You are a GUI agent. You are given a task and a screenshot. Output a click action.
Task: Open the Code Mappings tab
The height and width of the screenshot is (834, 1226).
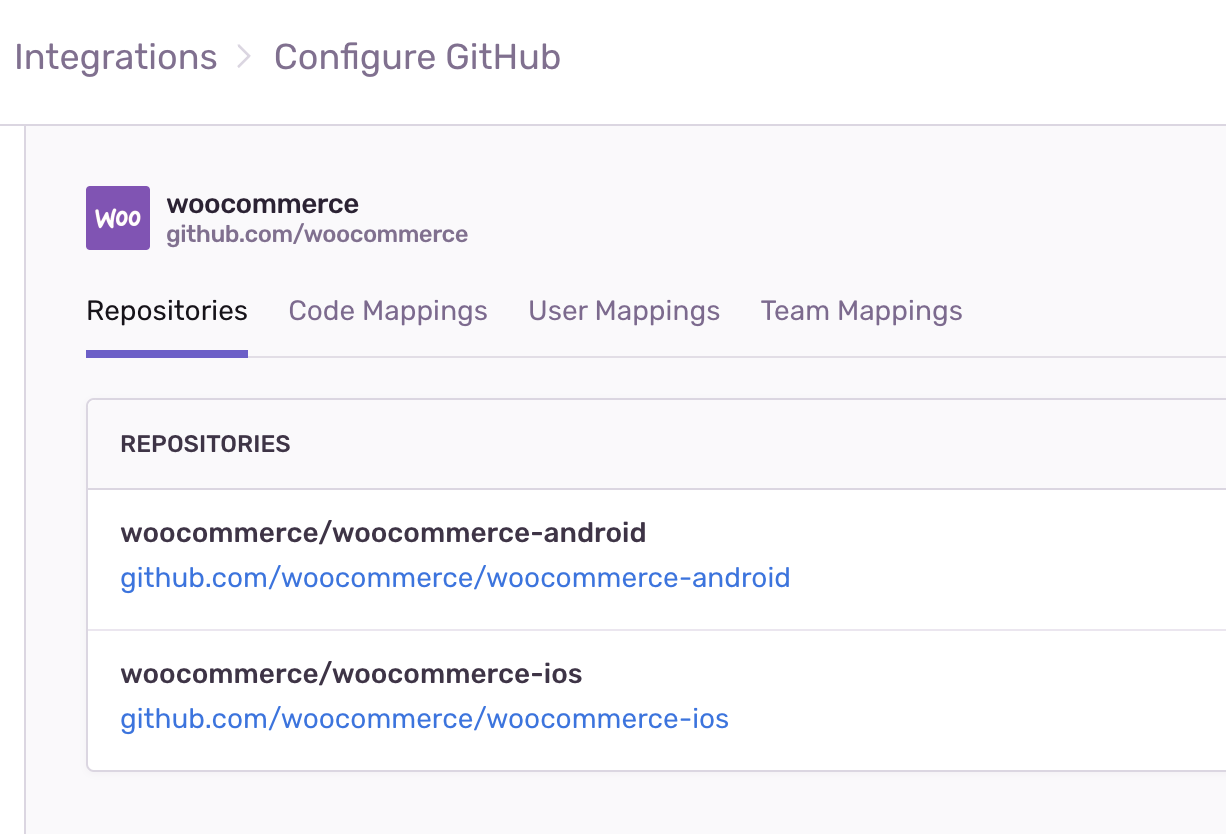[388, 311]
